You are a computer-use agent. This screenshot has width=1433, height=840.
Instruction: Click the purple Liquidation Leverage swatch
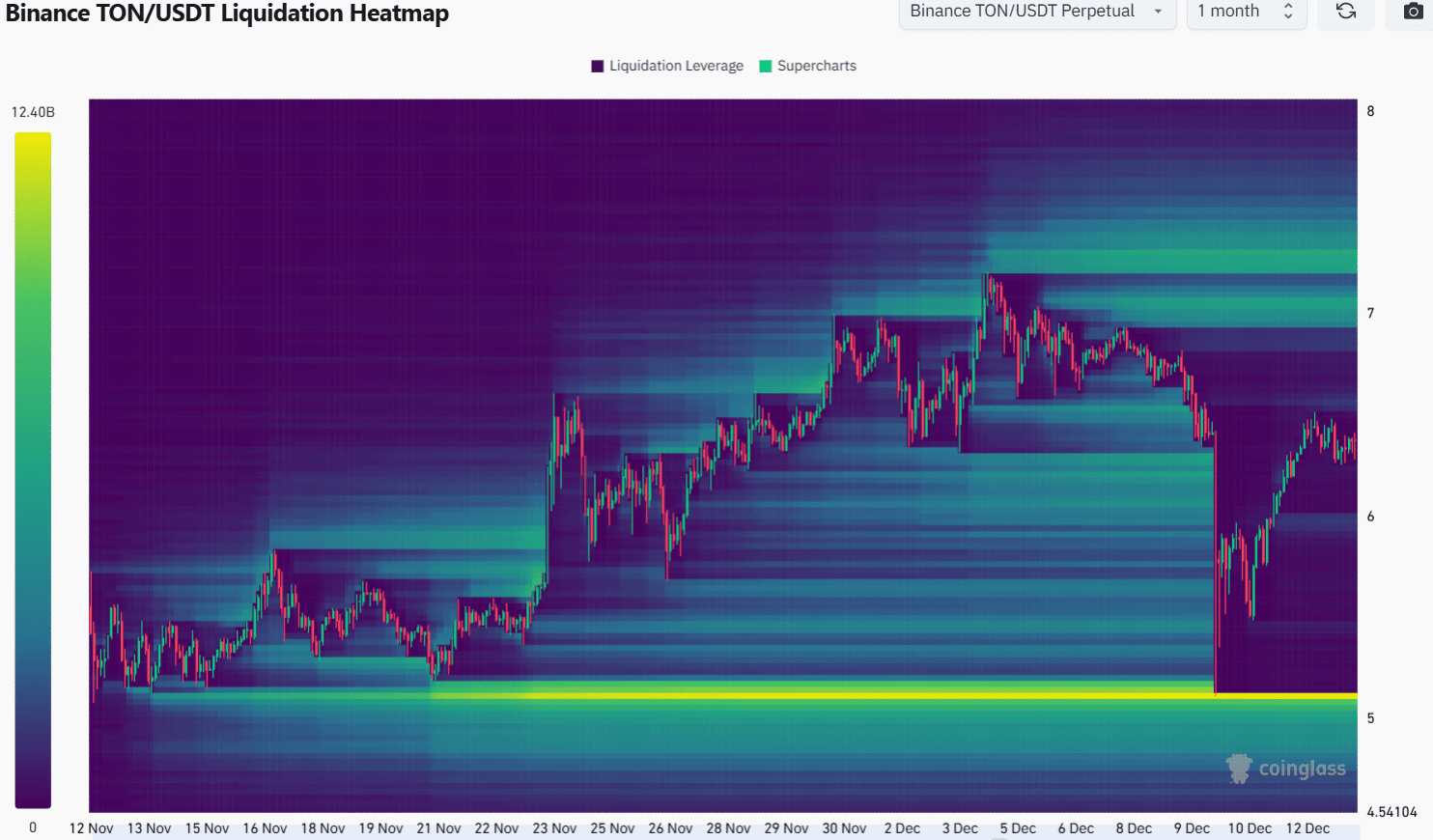(598, 66)
